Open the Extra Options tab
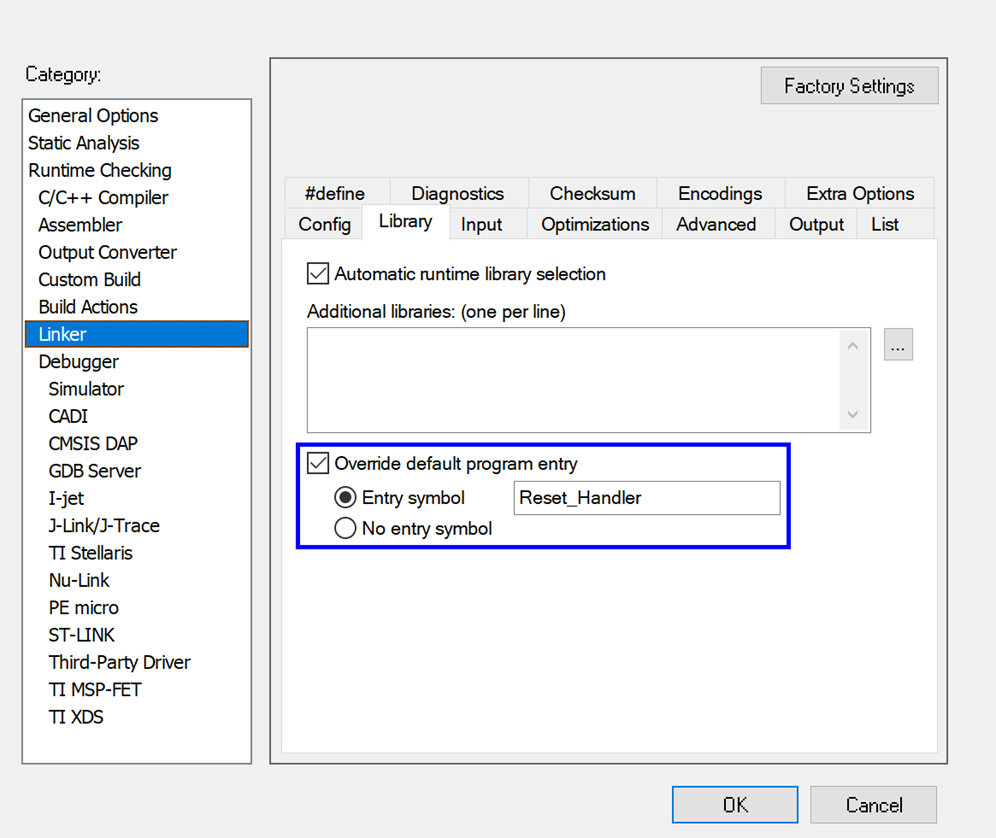The height and width of the screenshot is (838, 996). 860,193
